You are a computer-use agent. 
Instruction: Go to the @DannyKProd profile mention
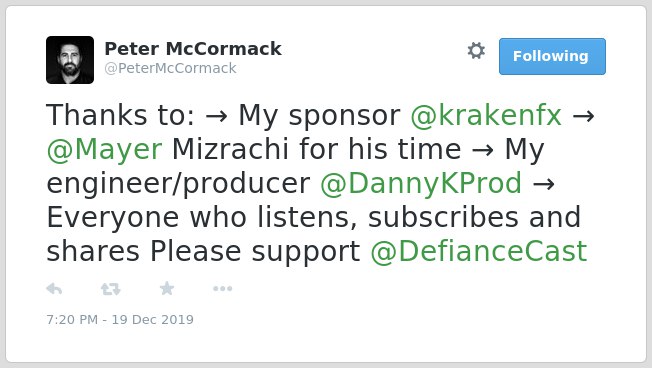[x=421, y=183]
